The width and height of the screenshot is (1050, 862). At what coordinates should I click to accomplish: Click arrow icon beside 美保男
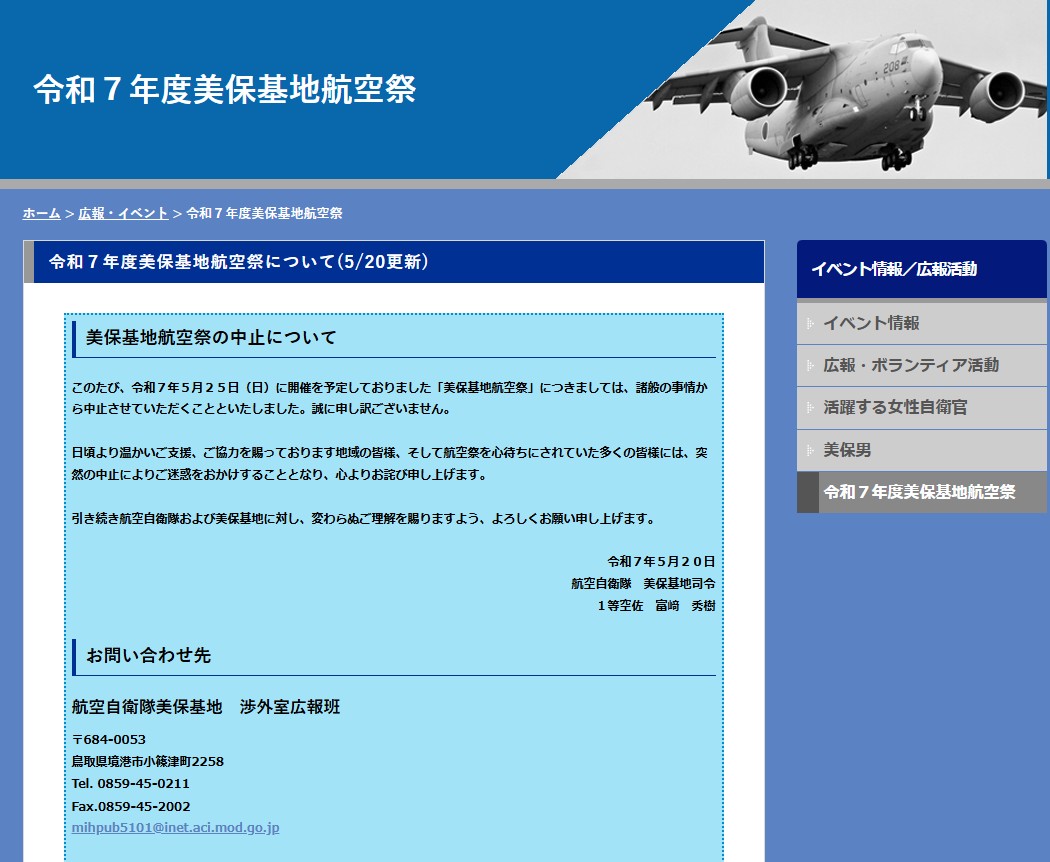(x=810, y=450)
